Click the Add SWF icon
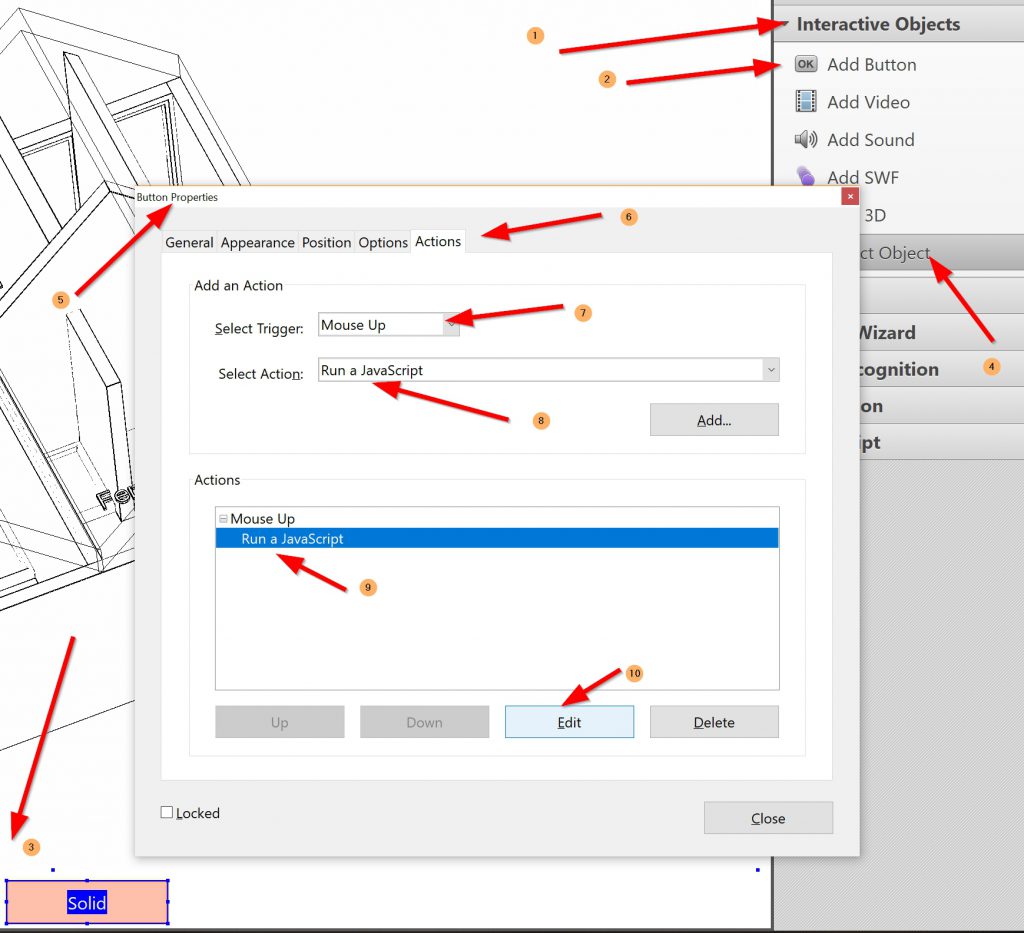This screenshot has width=1024, height=933. pyautogui.click(x=805, y=177)
